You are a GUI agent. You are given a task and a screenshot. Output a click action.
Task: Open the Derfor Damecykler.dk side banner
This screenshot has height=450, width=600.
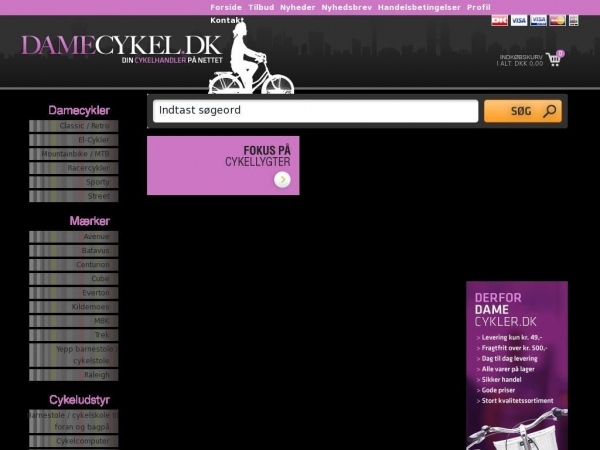[x=517, y=365]
